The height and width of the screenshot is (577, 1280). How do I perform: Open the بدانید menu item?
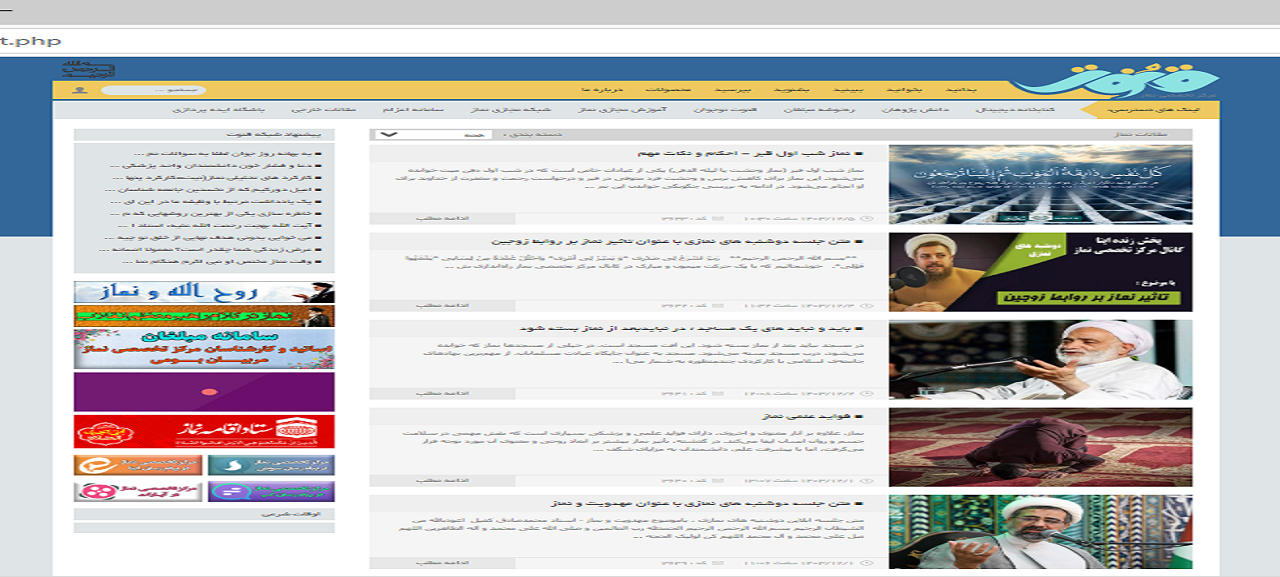[x=960, y=90]
